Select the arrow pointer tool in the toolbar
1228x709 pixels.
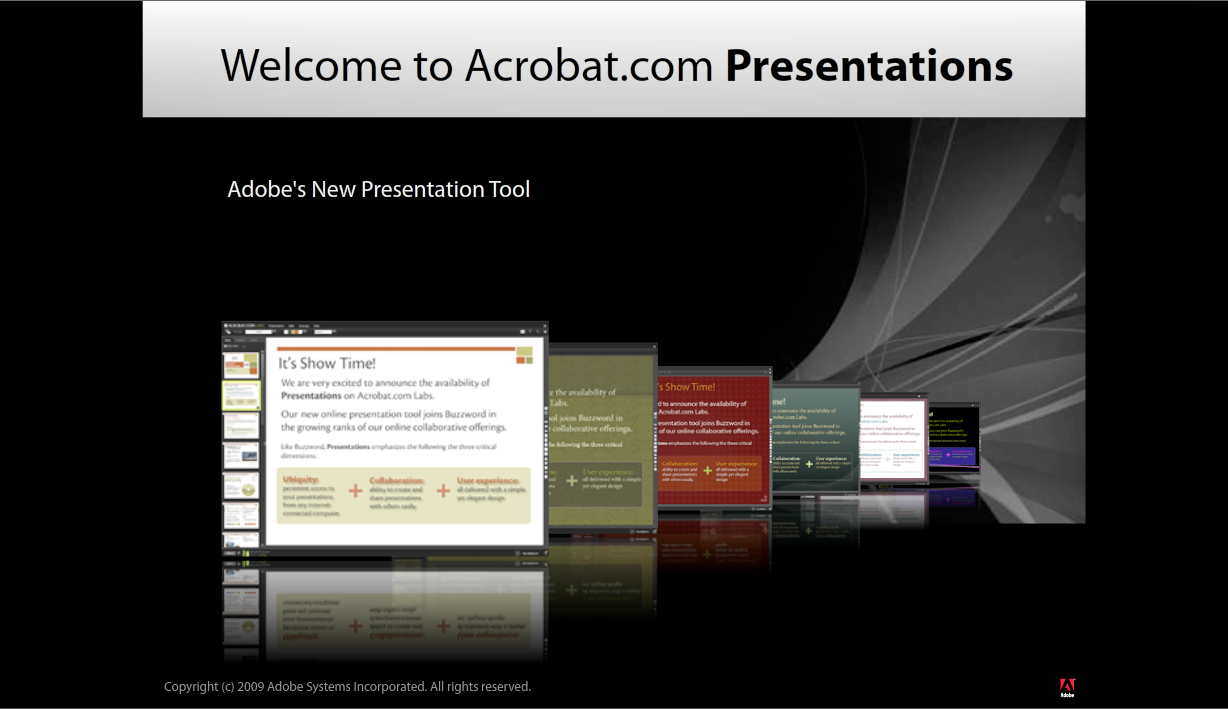click(x=227, y=332)
